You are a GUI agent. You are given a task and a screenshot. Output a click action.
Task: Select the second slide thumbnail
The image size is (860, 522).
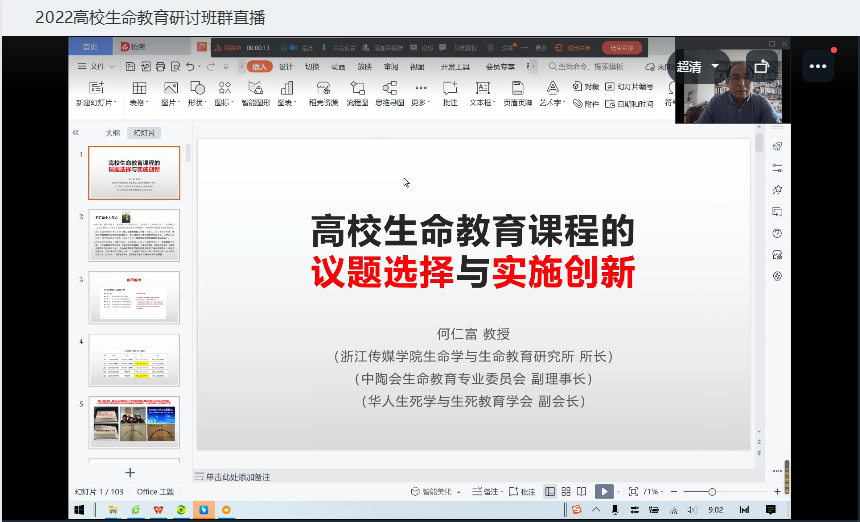134,235
